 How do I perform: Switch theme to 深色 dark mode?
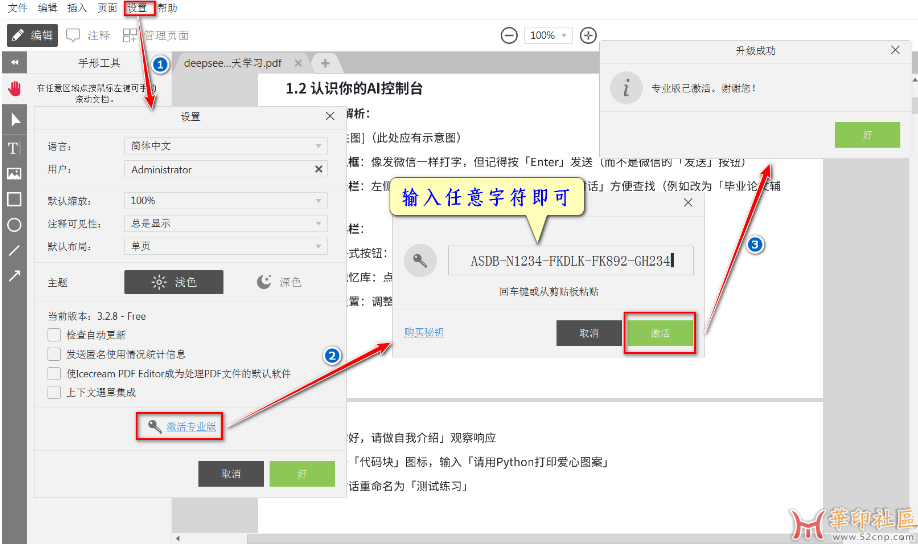[279, 282]
